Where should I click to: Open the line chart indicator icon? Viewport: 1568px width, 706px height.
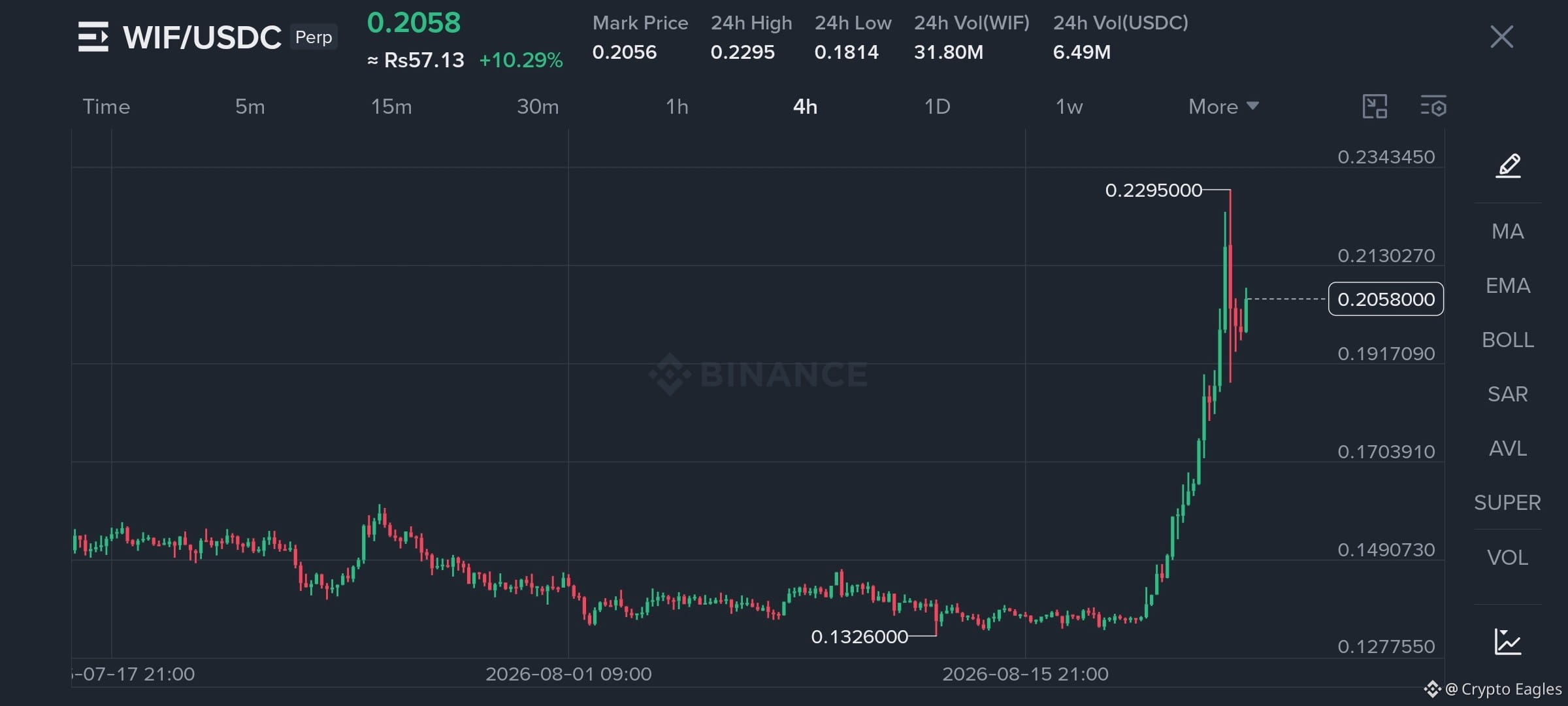tap(1508, 641)
